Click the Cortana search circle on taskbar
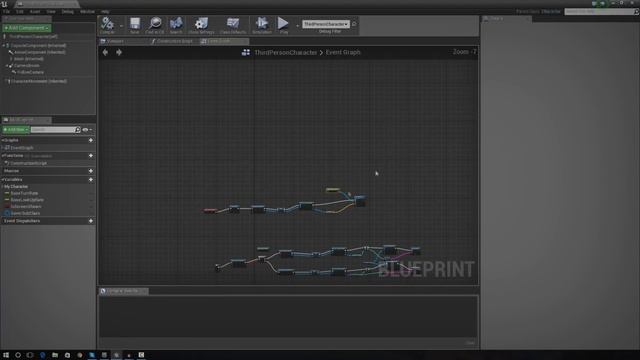 pyautogui.click(x=18, y=355)
